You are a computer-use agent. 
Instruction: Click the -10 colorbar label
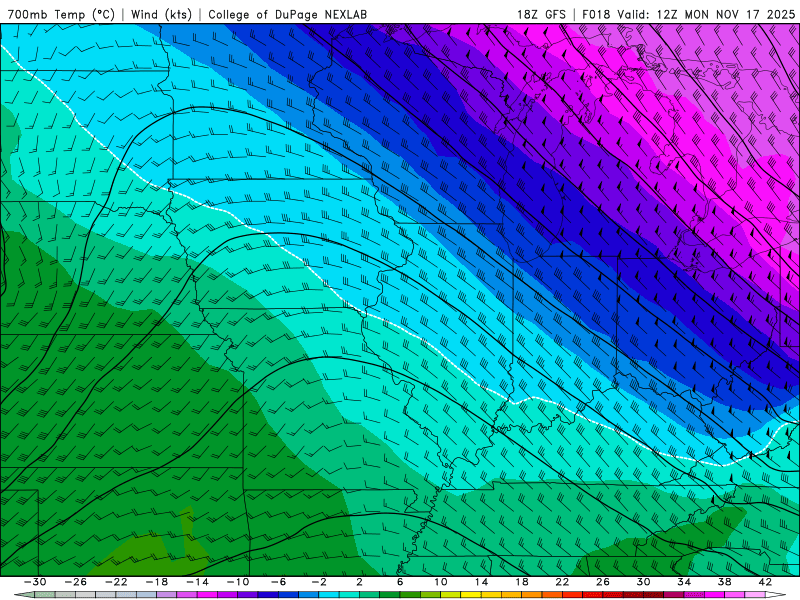(238, 582)
